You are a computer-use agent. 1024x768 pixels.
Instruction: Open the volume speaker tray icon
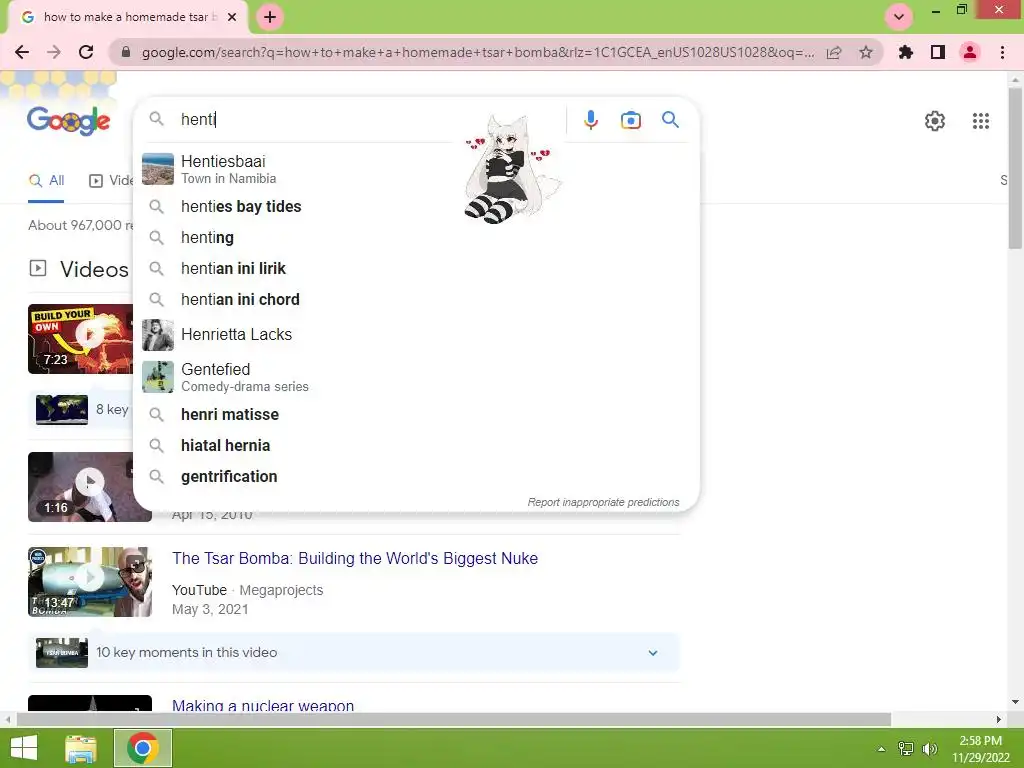click(x=929, y=749)
